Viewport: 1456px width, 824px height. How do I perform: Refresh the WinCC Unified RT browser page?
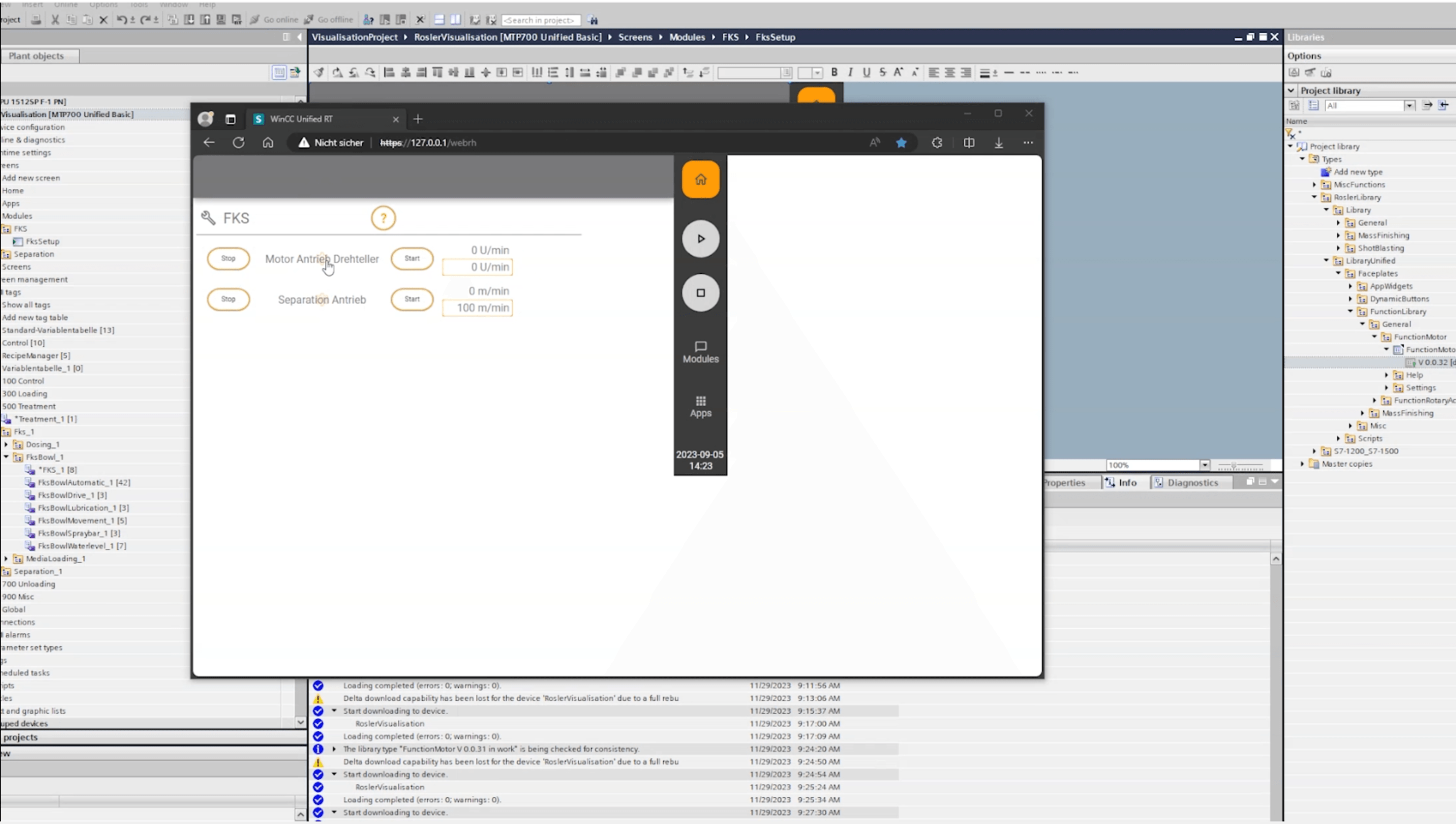pyautogui.click(x=238, y=142)
